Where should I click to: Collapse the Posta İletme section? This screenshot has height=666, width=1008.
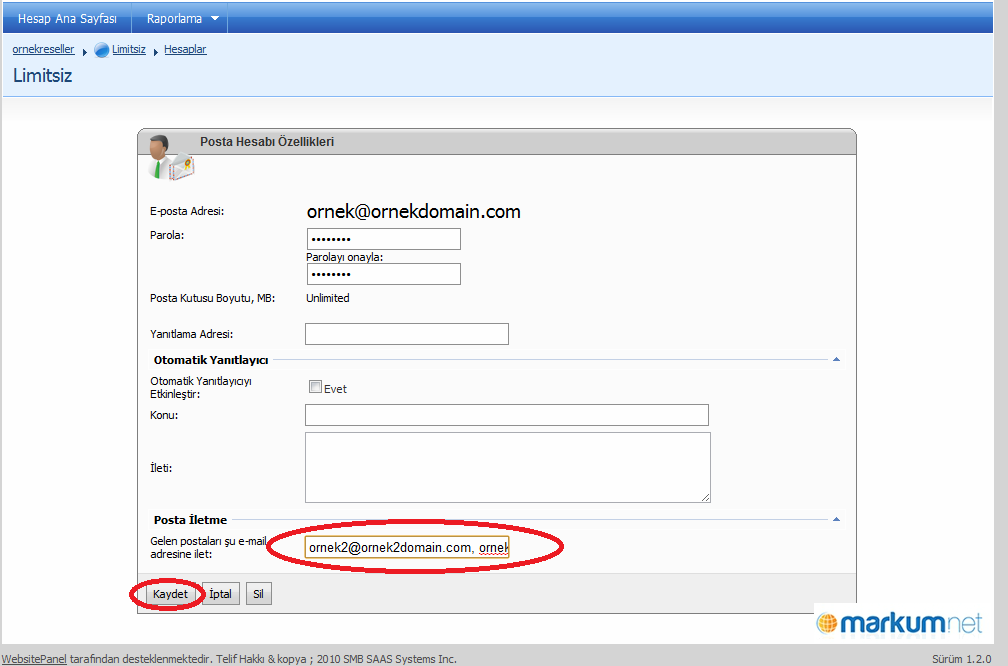[x=836, y=519]
